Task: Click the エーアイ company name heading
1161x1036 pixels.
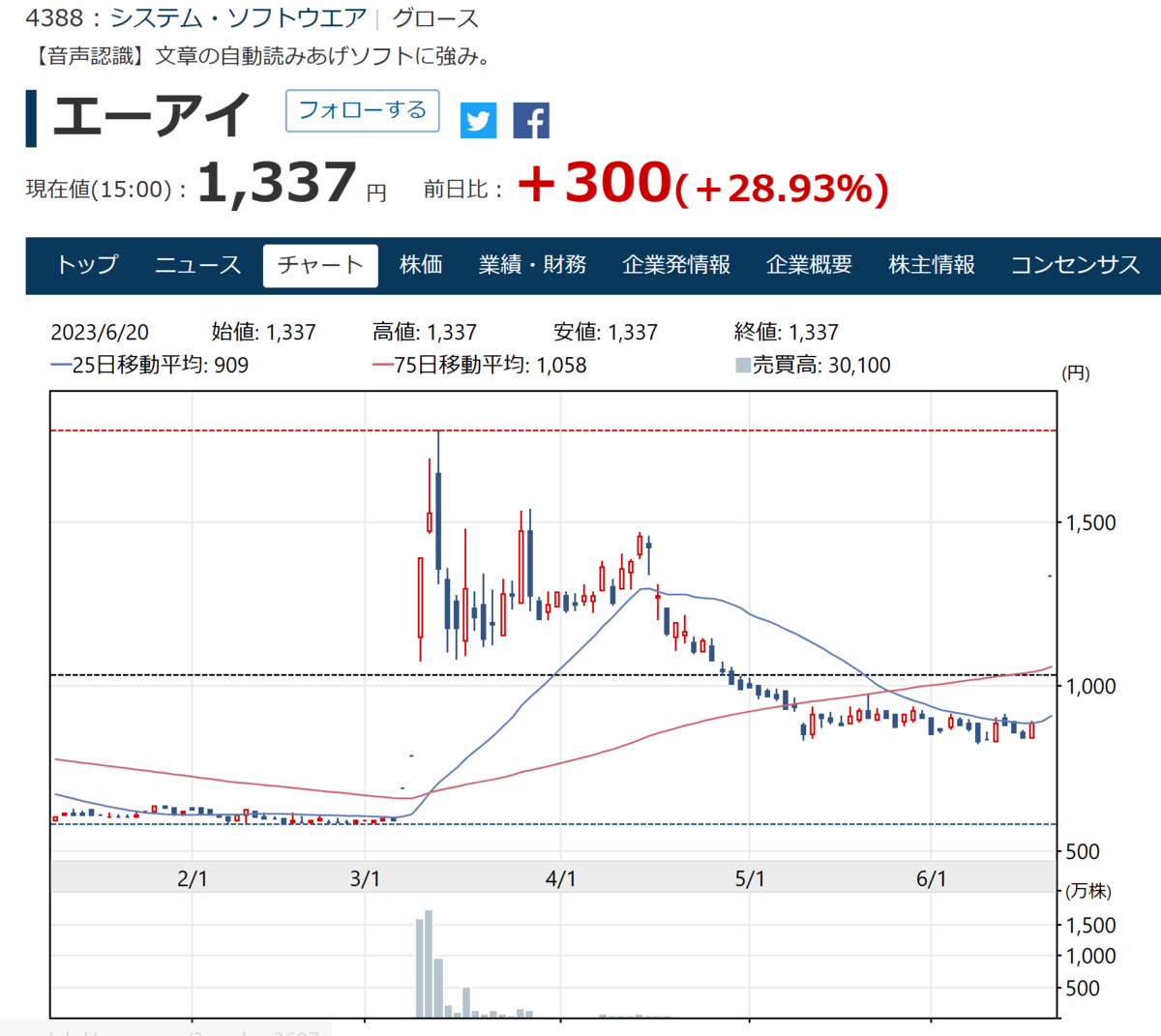Action: point(151,117)
